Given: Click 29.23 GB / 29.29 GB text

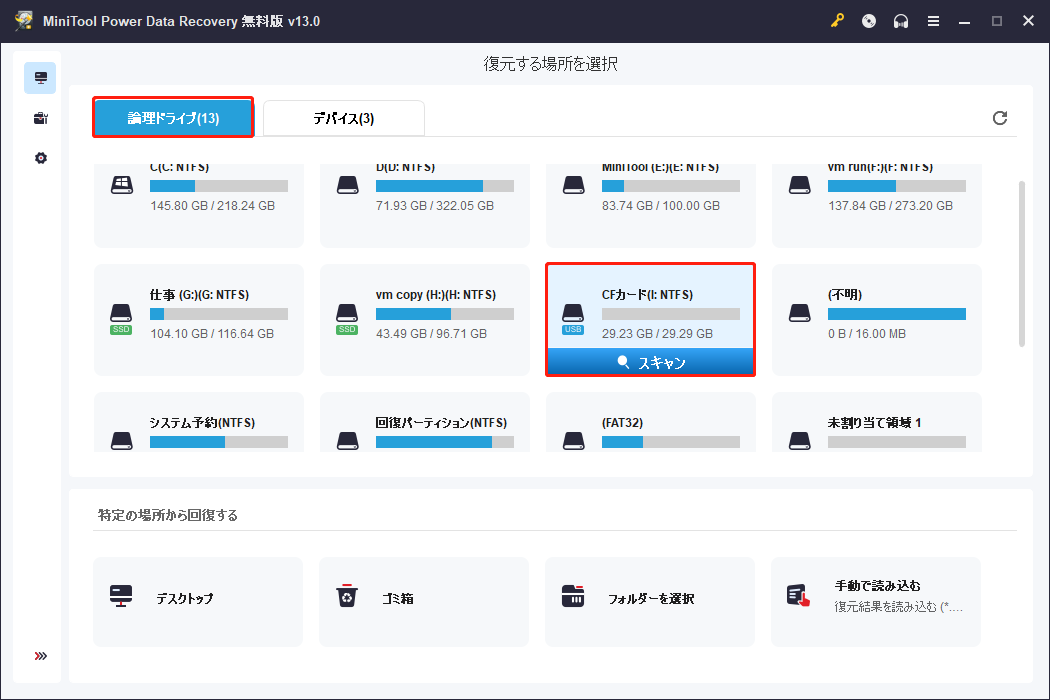Looking at the screenshot, I should click(x=658, y=334).
